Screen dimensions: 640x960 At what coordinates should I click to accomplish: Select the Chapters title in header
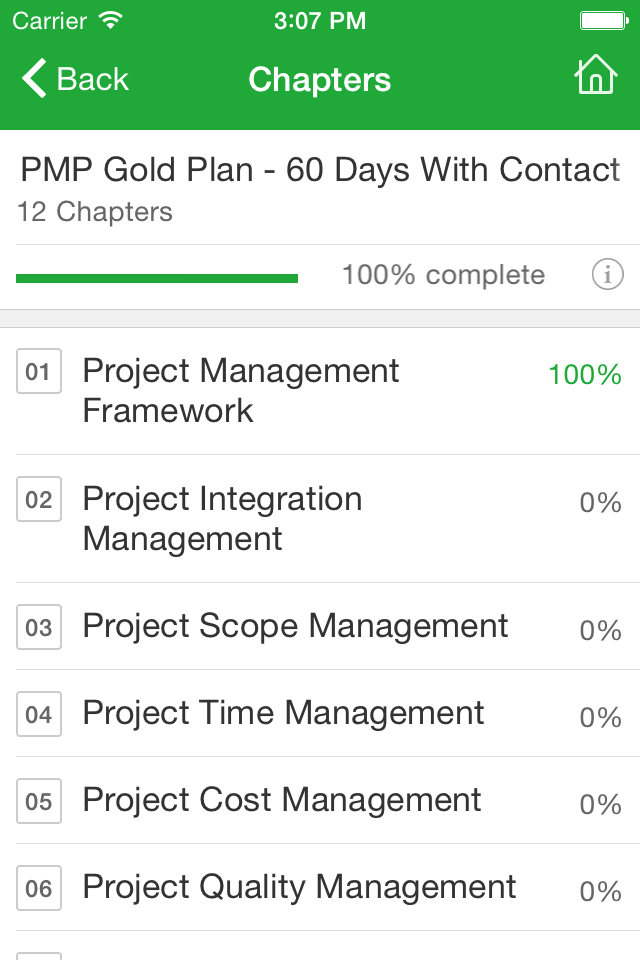[320, 80]
